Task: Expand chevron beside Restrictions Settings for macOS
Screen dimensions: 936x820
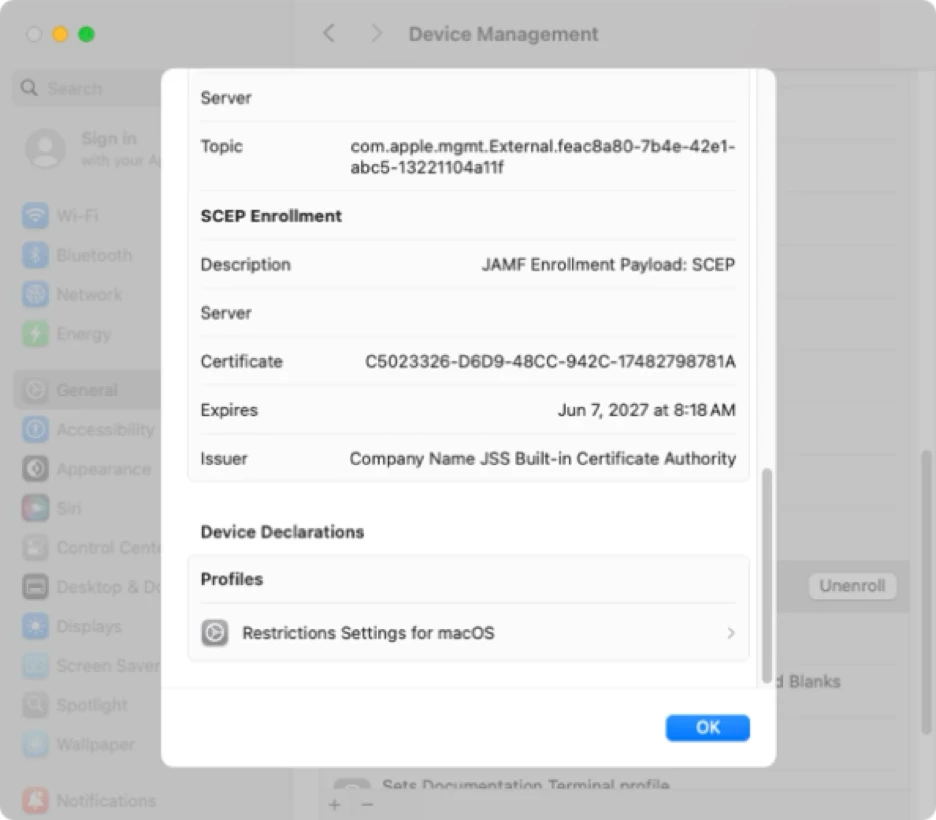Action: 731,633
